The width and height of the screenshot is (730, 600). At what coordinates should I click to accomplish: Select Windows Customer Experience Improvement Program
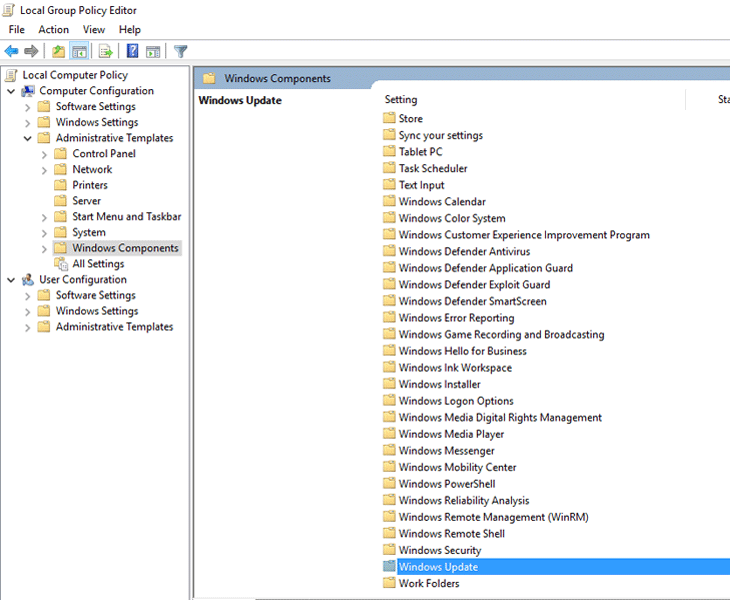(x=524, y=235)
